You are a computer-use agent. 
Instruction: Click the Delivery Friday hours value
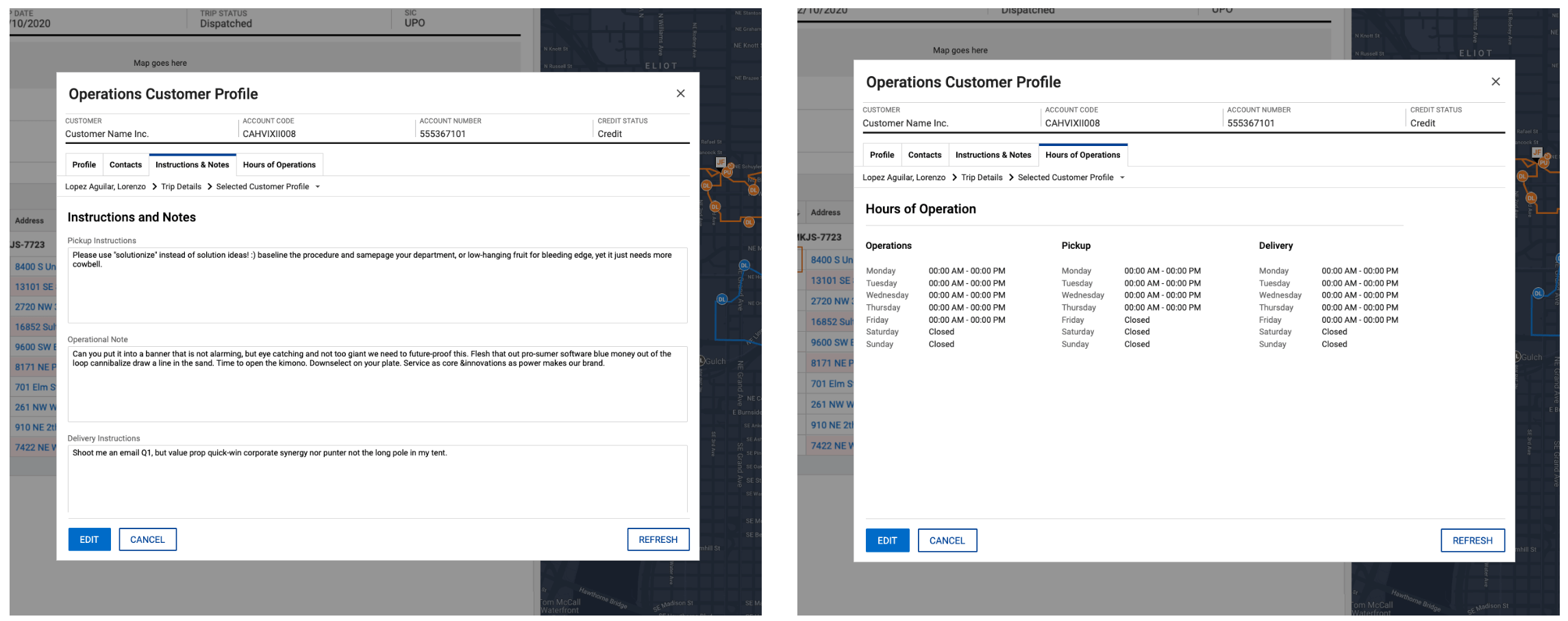click(x=1360, y=320)
